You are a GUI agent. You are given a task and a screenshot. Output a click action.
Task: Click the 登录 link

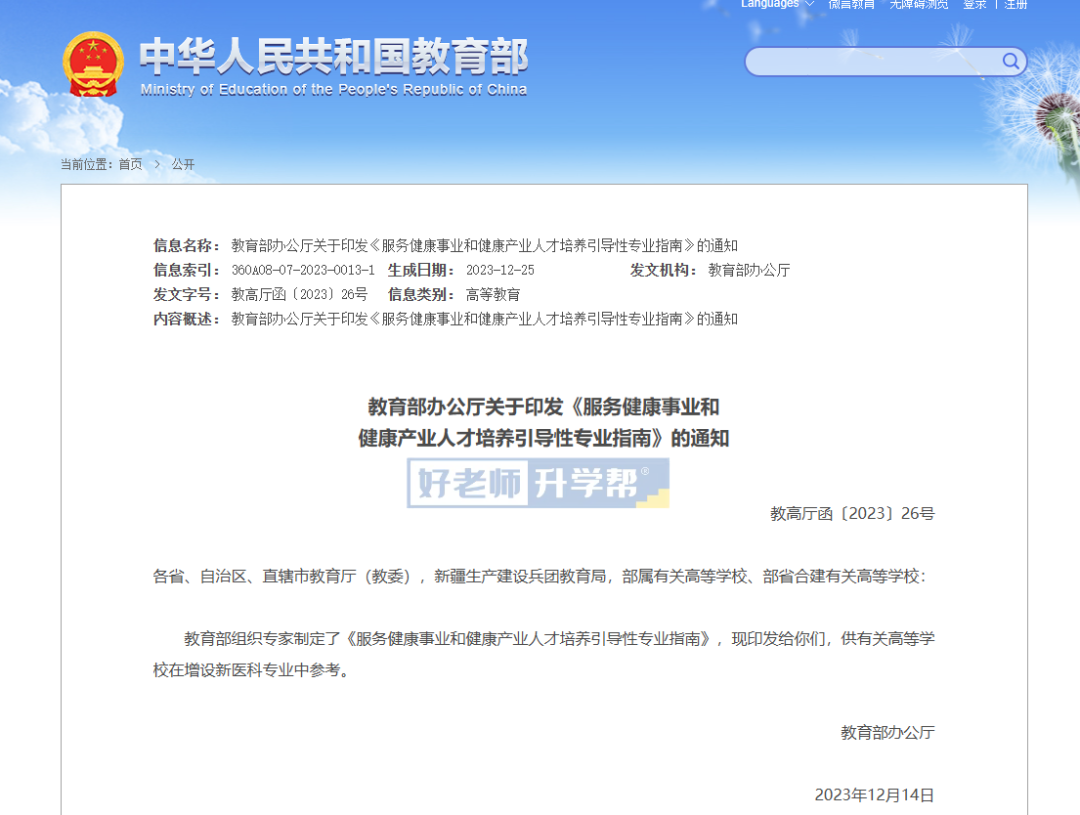975,4
